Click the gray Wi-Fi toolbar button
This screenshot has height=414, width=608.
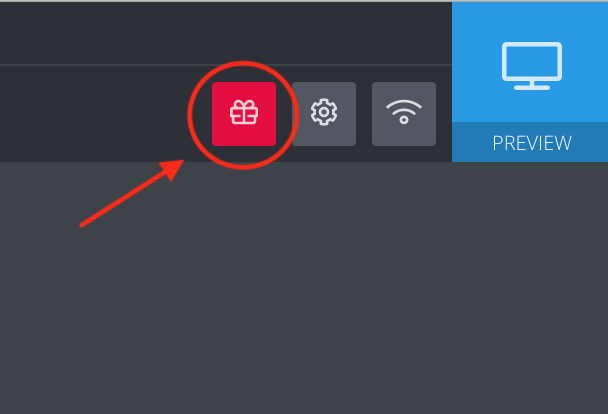tap(404, 114)
